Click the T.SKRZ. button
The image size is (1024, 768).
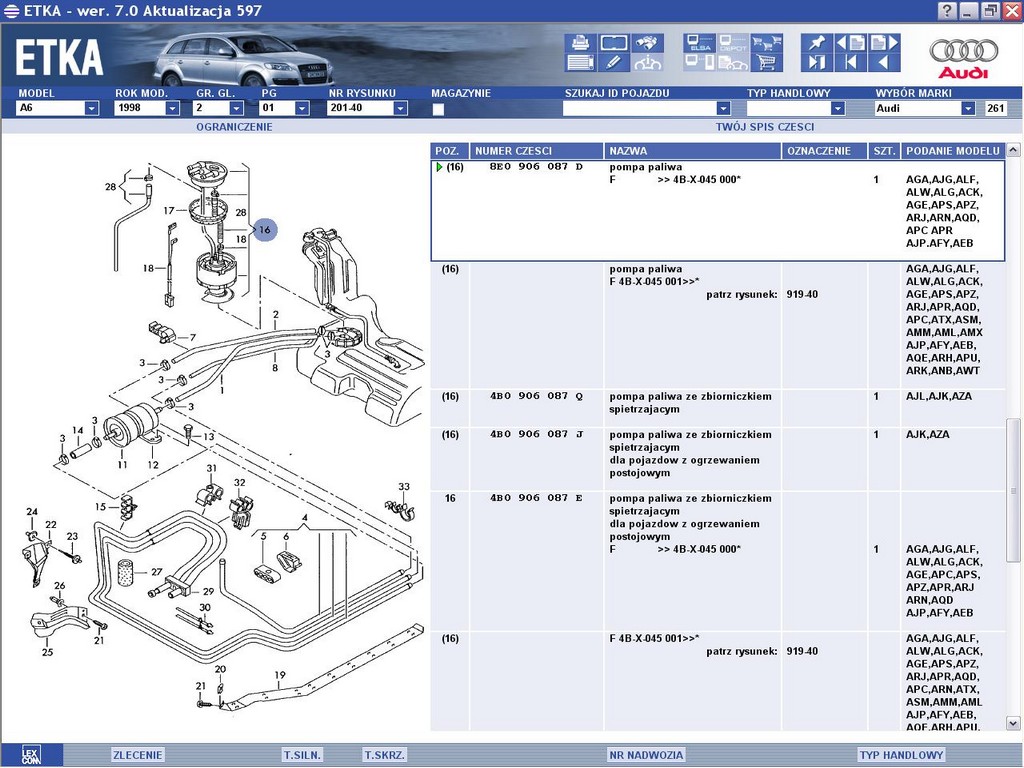pos(385,755)
